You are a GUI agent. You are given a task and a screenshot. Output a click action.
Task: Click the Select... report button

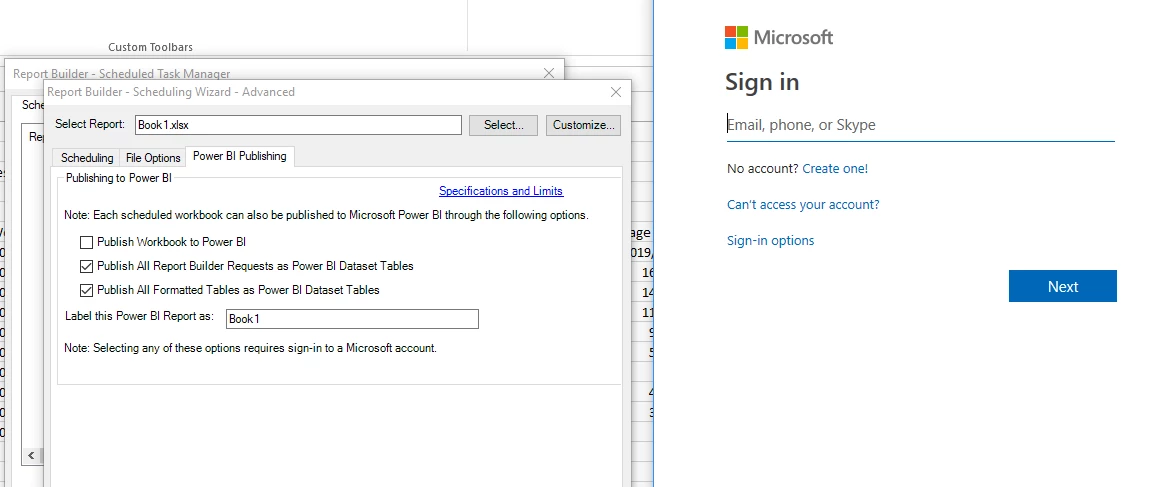click(503, 125)
